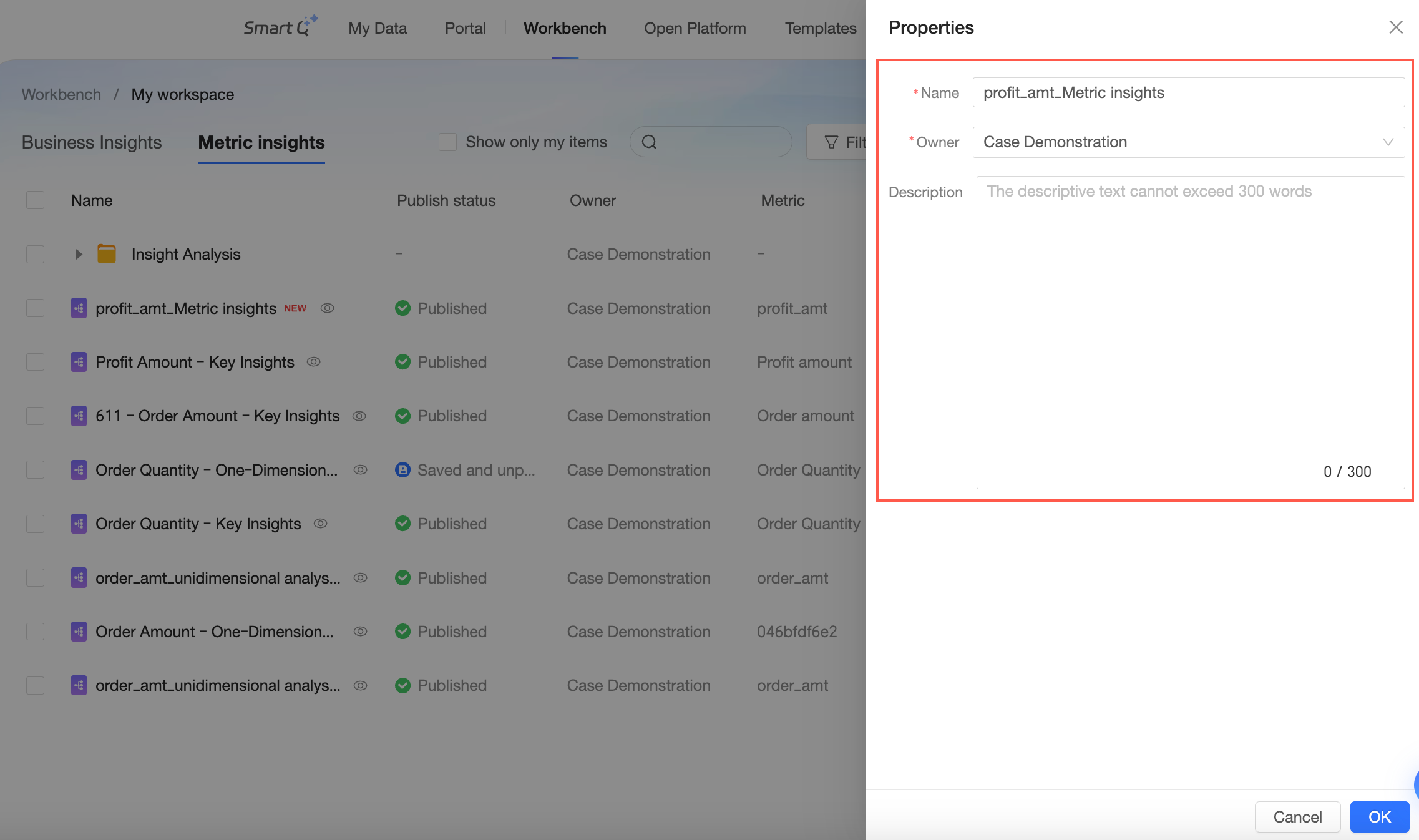Click the search magnifier icon in search box
This screenshot has width=1419, height=840.
point(649,142)
